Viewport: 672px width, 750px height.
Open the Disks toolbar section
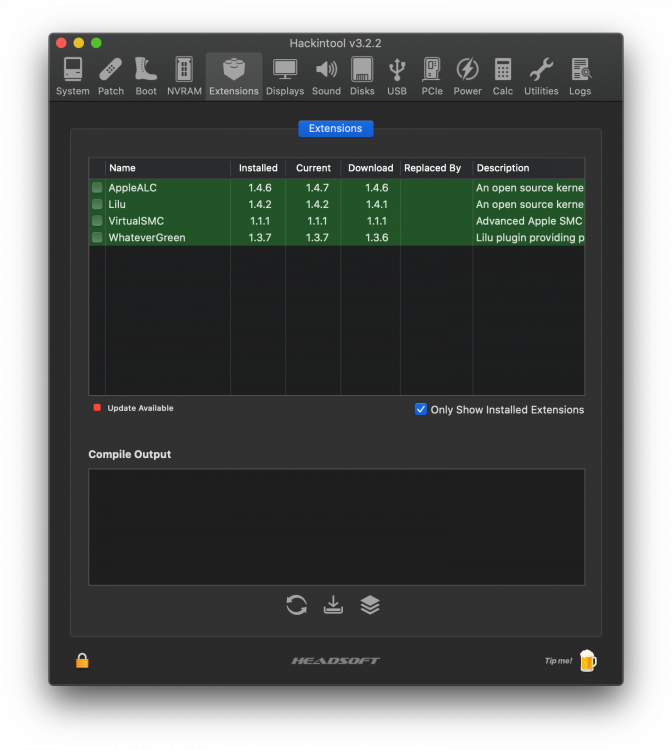(x=362, y=77)
